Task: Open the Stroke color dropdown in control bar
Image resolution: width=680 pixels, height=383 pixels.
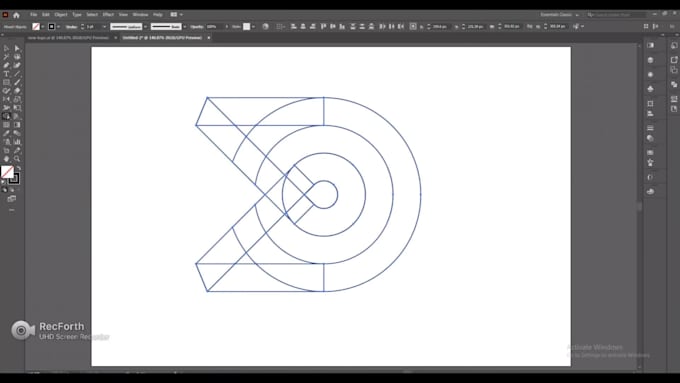Action: click(58, 27)
